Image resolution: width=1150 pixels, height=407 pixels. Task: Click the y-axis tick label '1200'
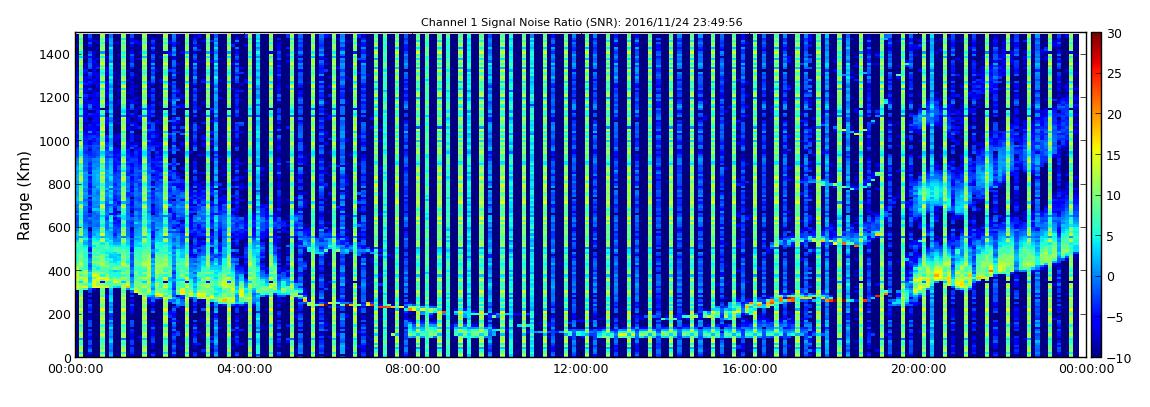pos(56,98)
